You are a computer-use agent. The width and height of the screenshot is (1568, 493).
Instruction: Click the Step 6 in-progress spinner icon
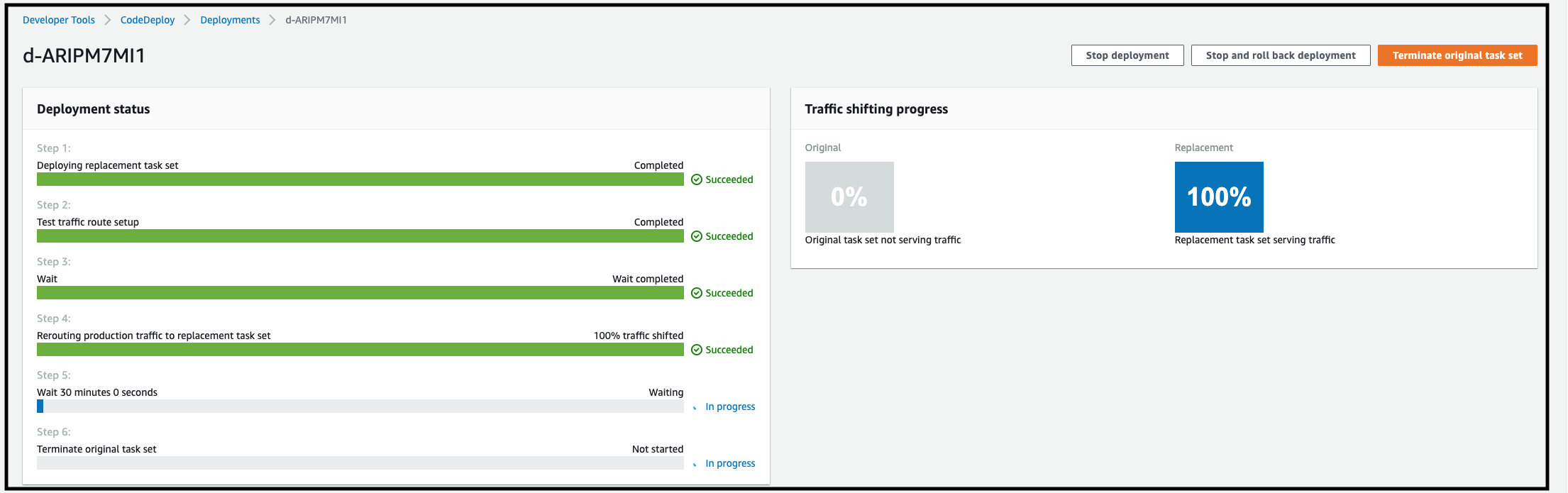coord(695,464)
